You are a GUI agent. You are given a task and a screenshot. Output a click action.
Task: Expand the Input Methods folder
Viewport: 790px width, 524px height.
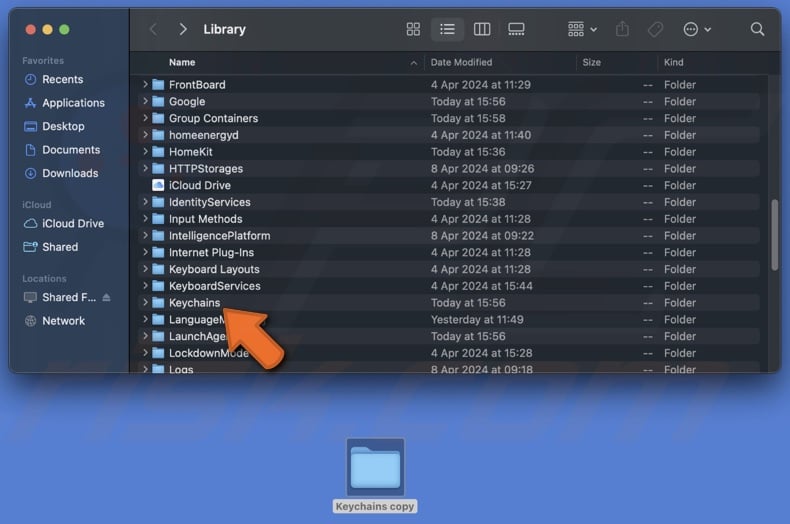coord(145,219)
